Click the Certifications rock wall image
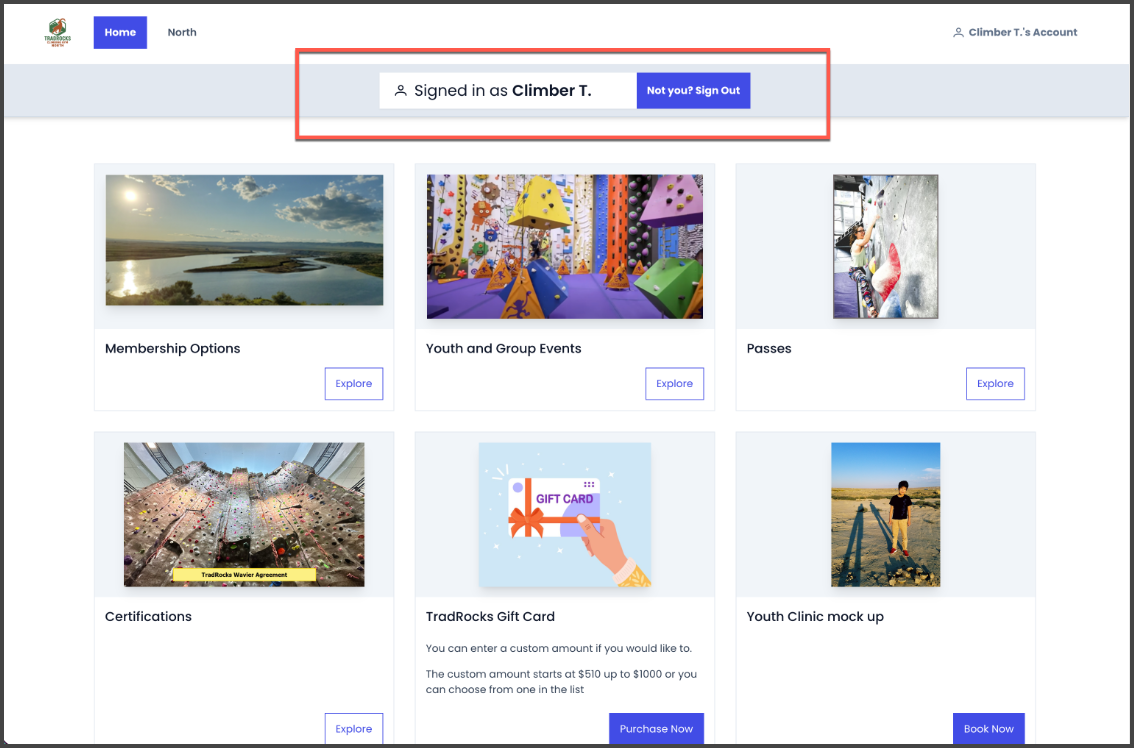Screen dimensions: 1134x748 244,514
